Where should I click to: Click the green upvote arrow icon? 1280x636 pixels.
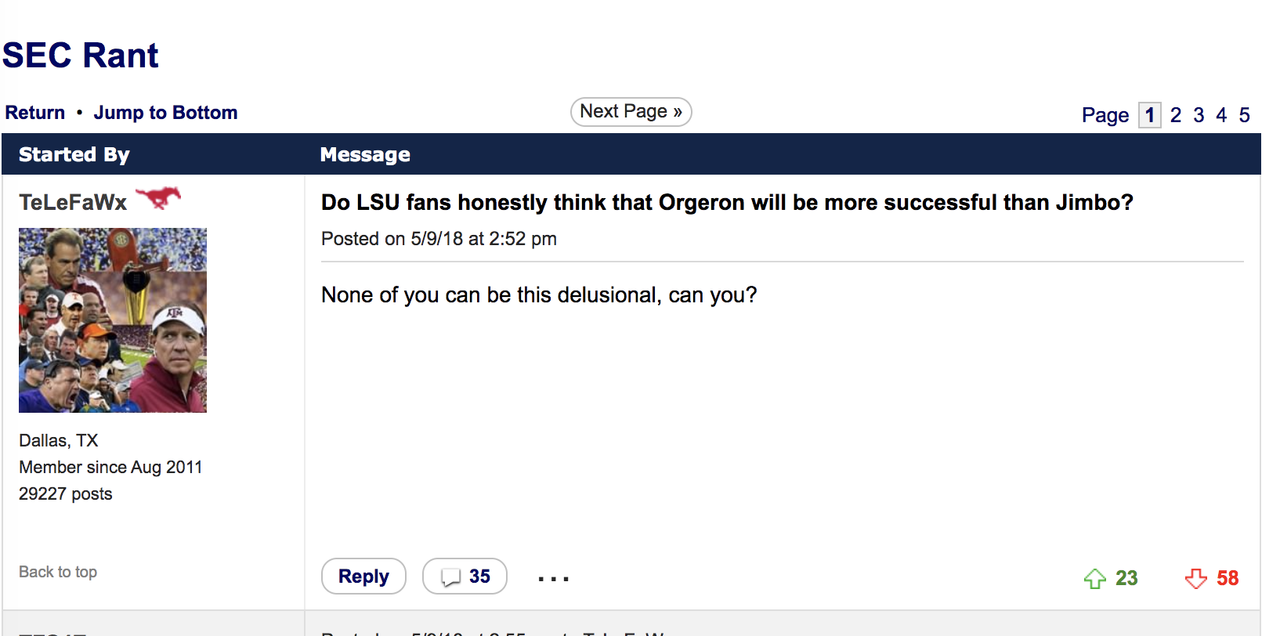click(x=1095, y=578)
